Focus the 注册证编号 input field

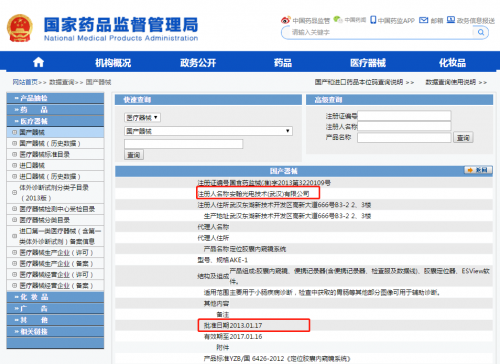pos(404,116)
